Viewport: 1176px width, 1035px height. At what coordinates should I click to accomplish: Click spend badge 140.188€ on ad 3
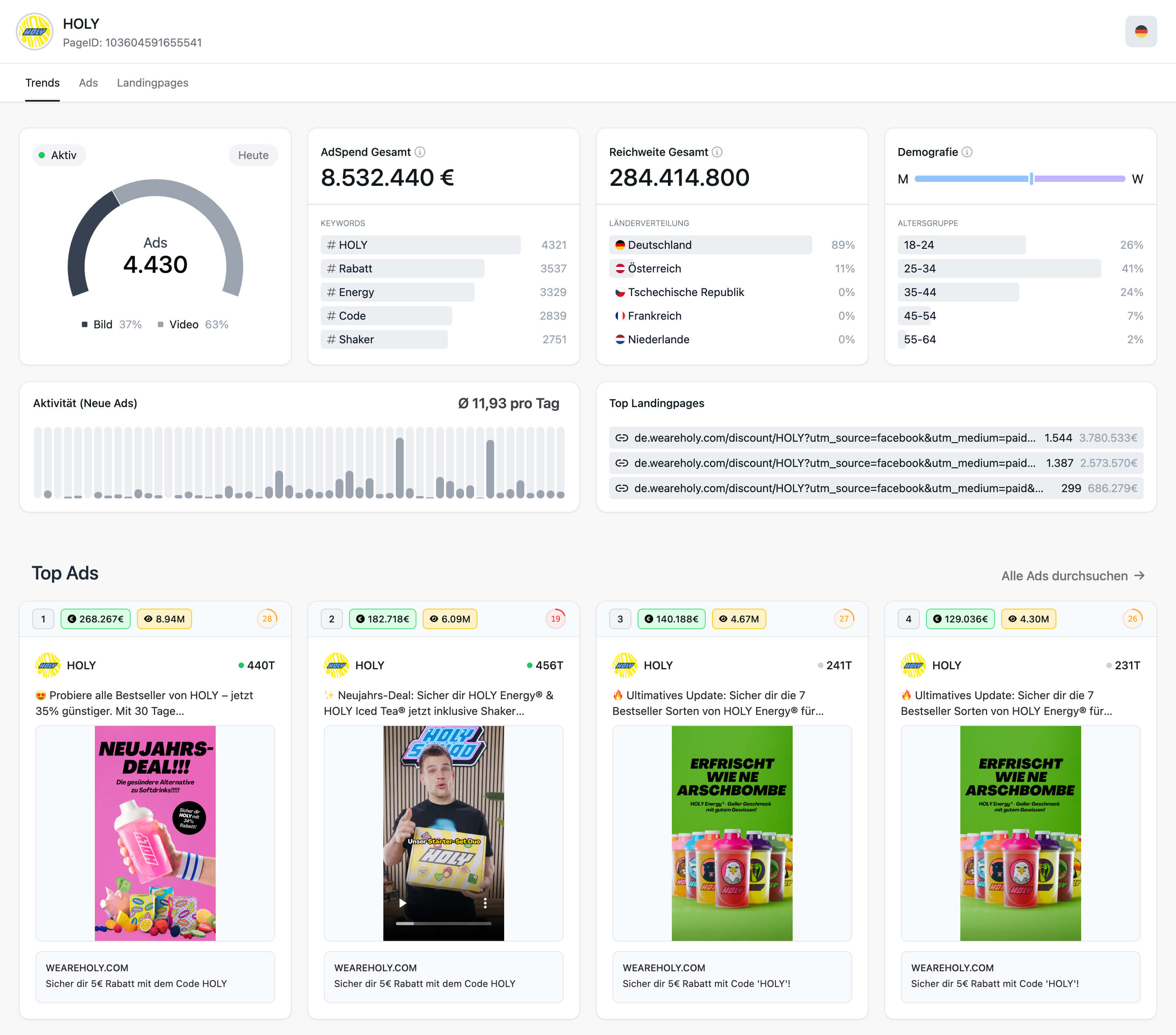click(671, 619)
